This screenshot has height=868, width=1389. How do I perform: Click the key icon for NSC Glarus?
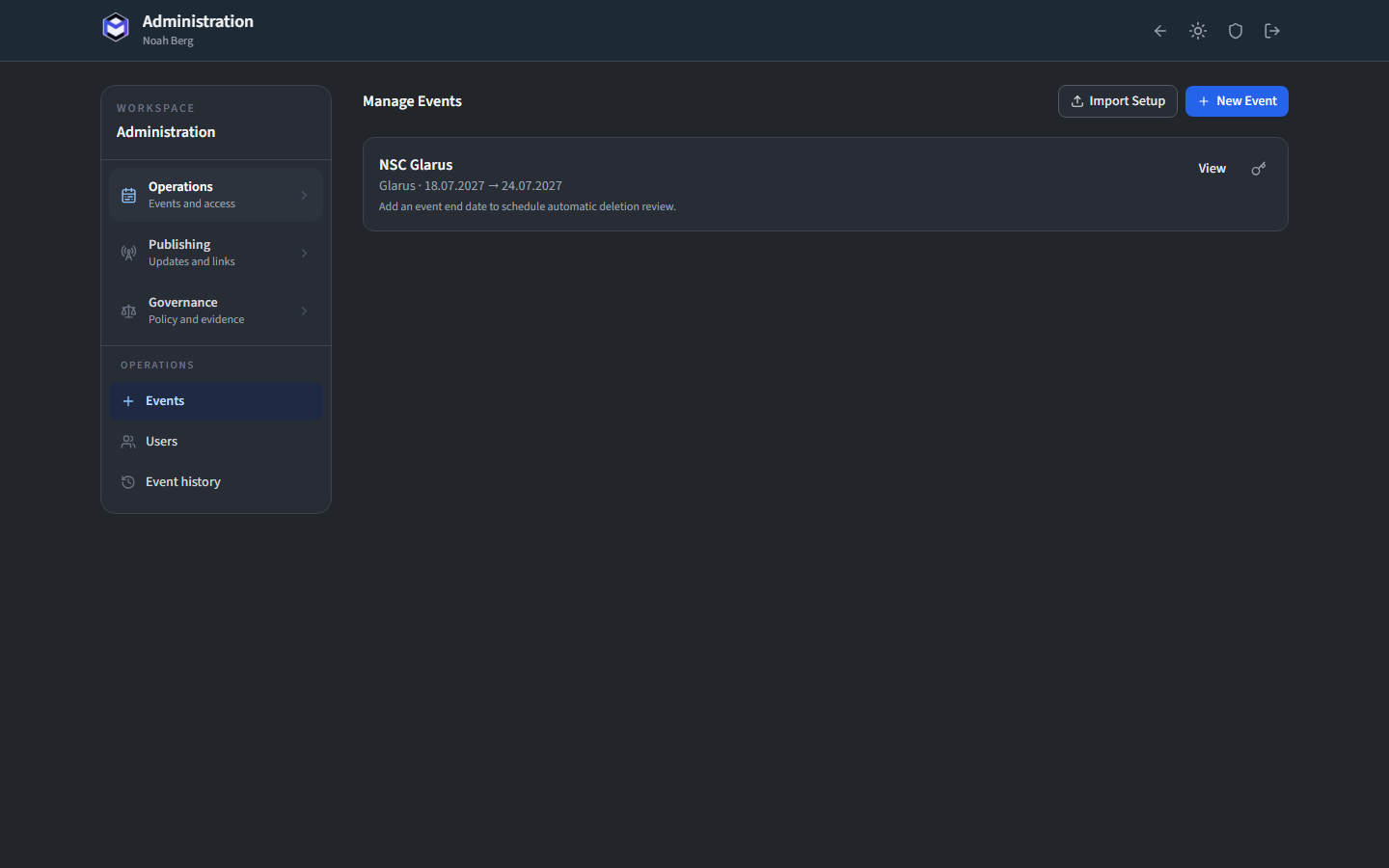pyautogui.click(x=1259, y=169)
